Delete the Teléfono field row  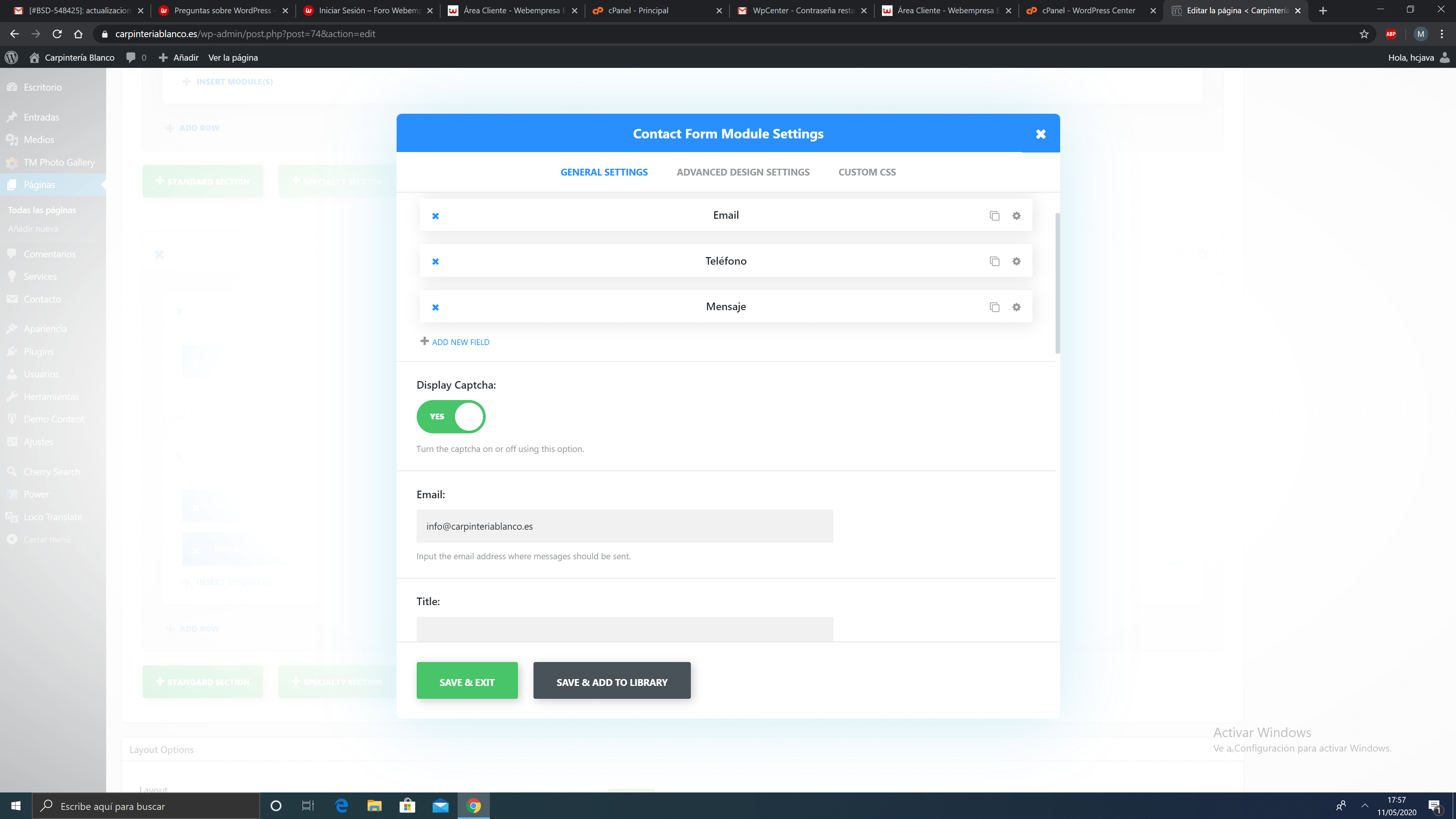pos(435,262)
